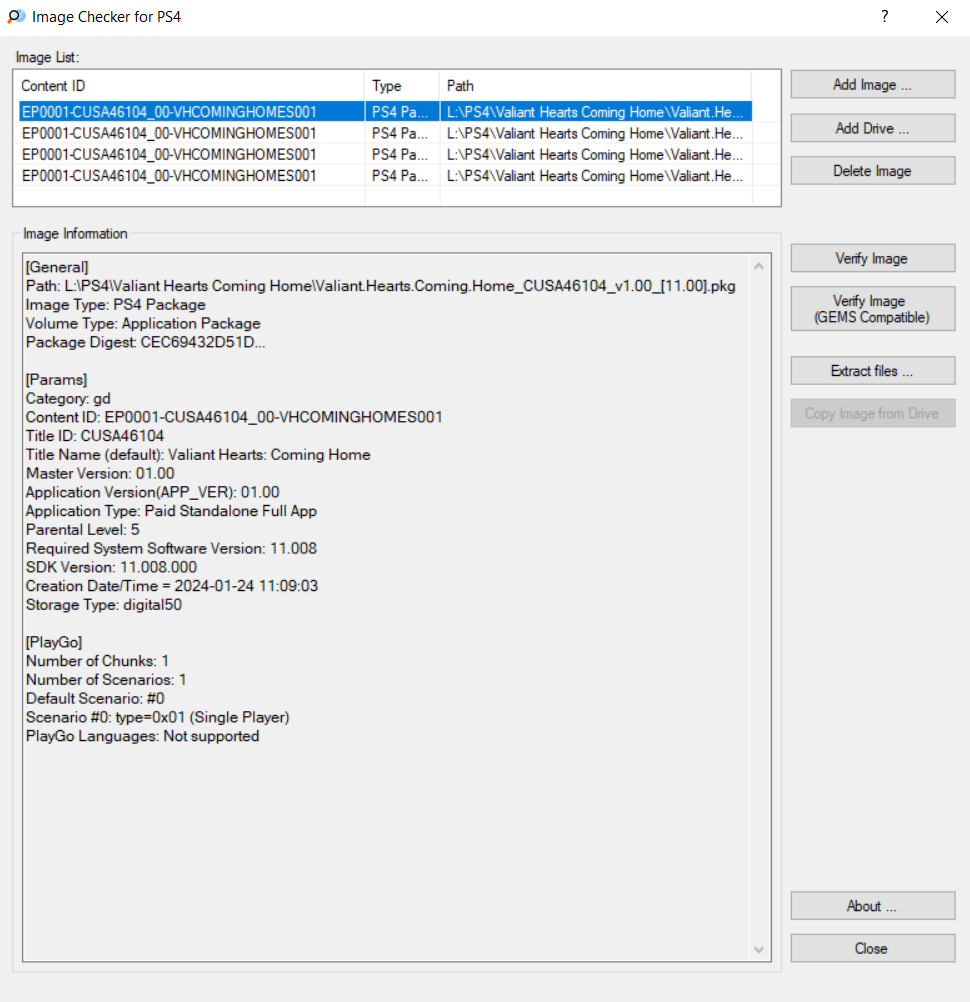Click the Copy Image from Drive button
This screenshot has width=970, height=1002.
(873, 413)
